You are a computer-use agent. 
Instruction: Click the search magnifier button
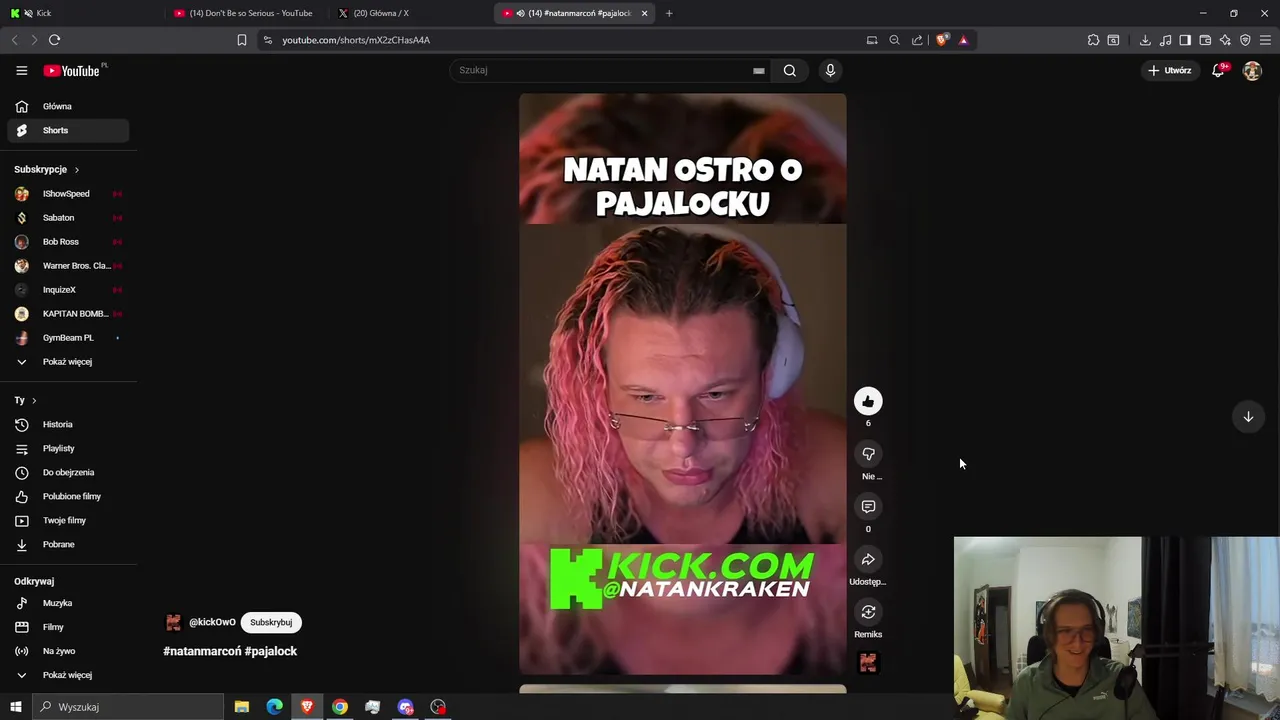coord(790,70)
